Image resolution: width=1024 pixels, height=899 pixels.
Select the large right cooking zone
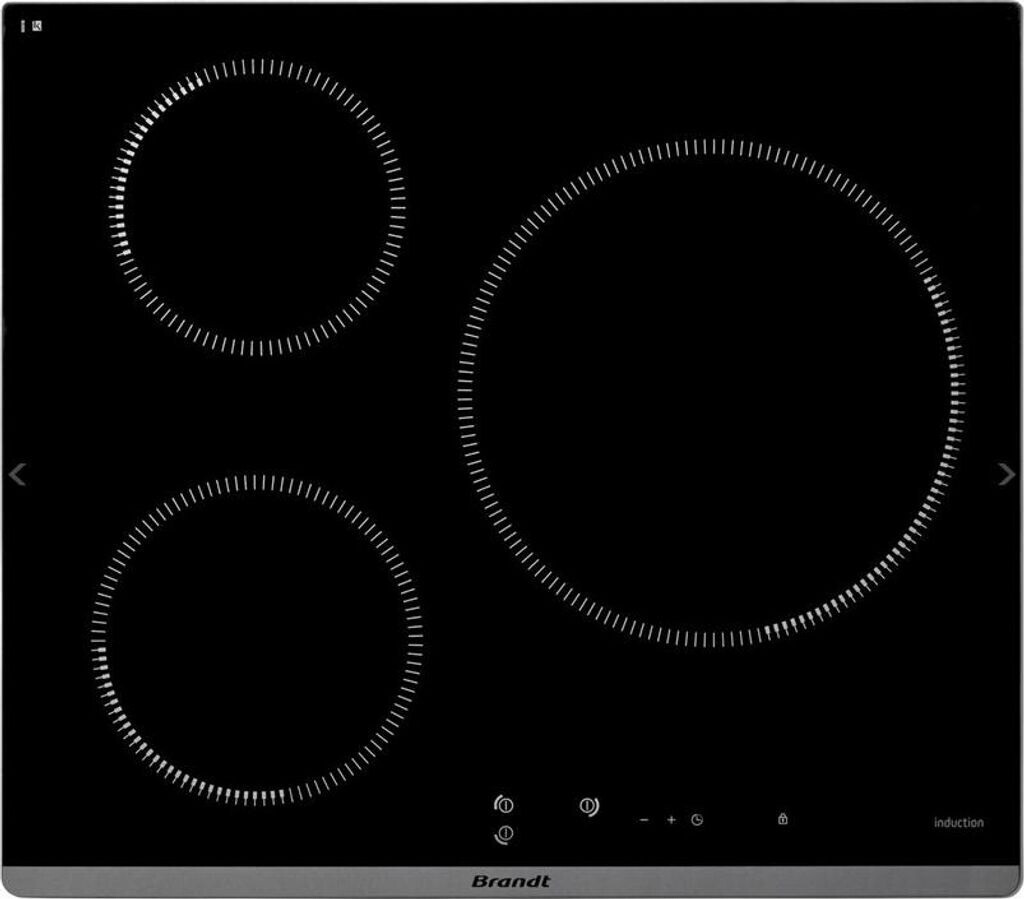pyautogui.click(x=711, y=392)
